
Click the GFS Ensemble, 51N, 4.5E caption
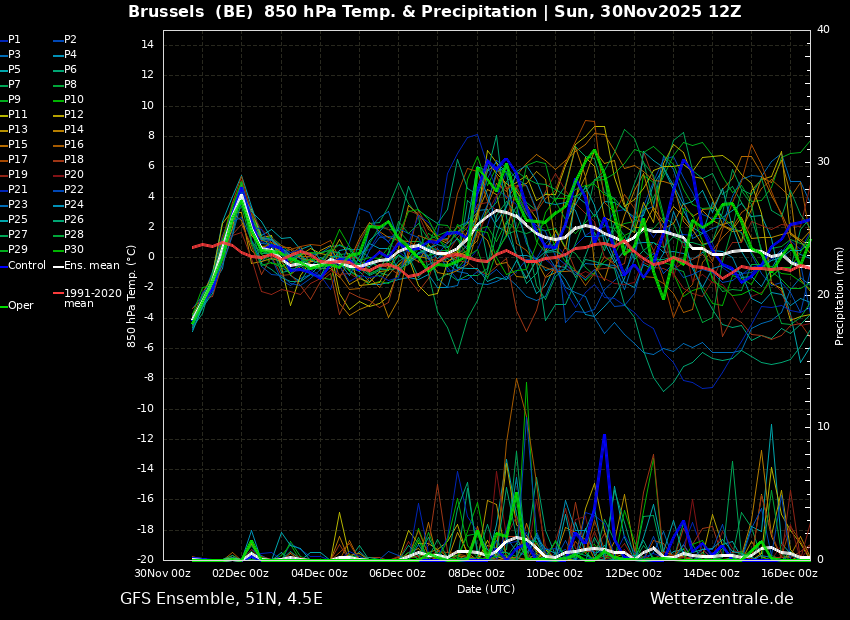coord(221,599)
